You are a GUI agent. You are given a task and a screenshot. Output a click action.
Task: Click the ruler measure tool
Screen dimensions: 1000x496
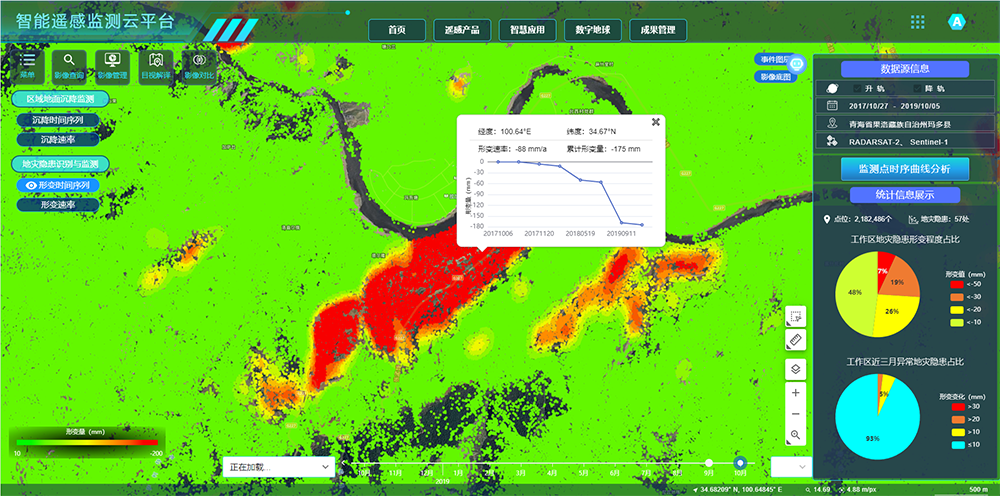tap(795, 341)
